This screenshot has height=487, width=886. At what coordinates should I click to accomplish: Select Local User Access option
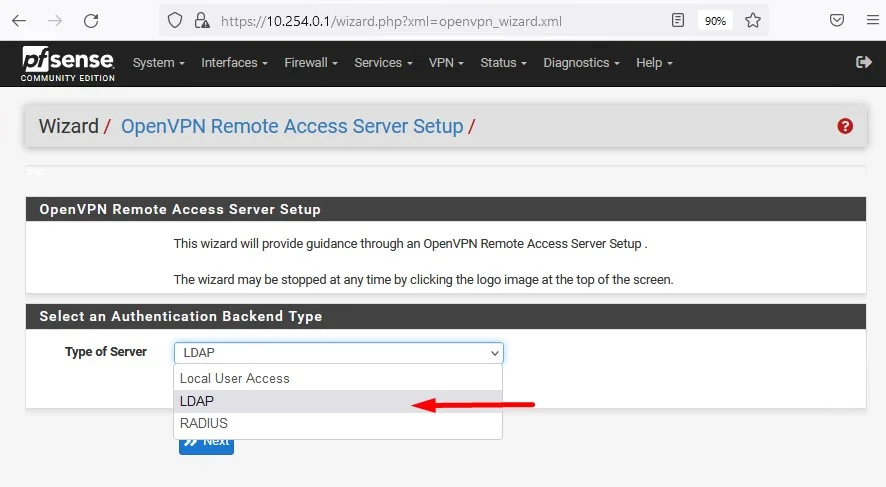click(338, 379)
